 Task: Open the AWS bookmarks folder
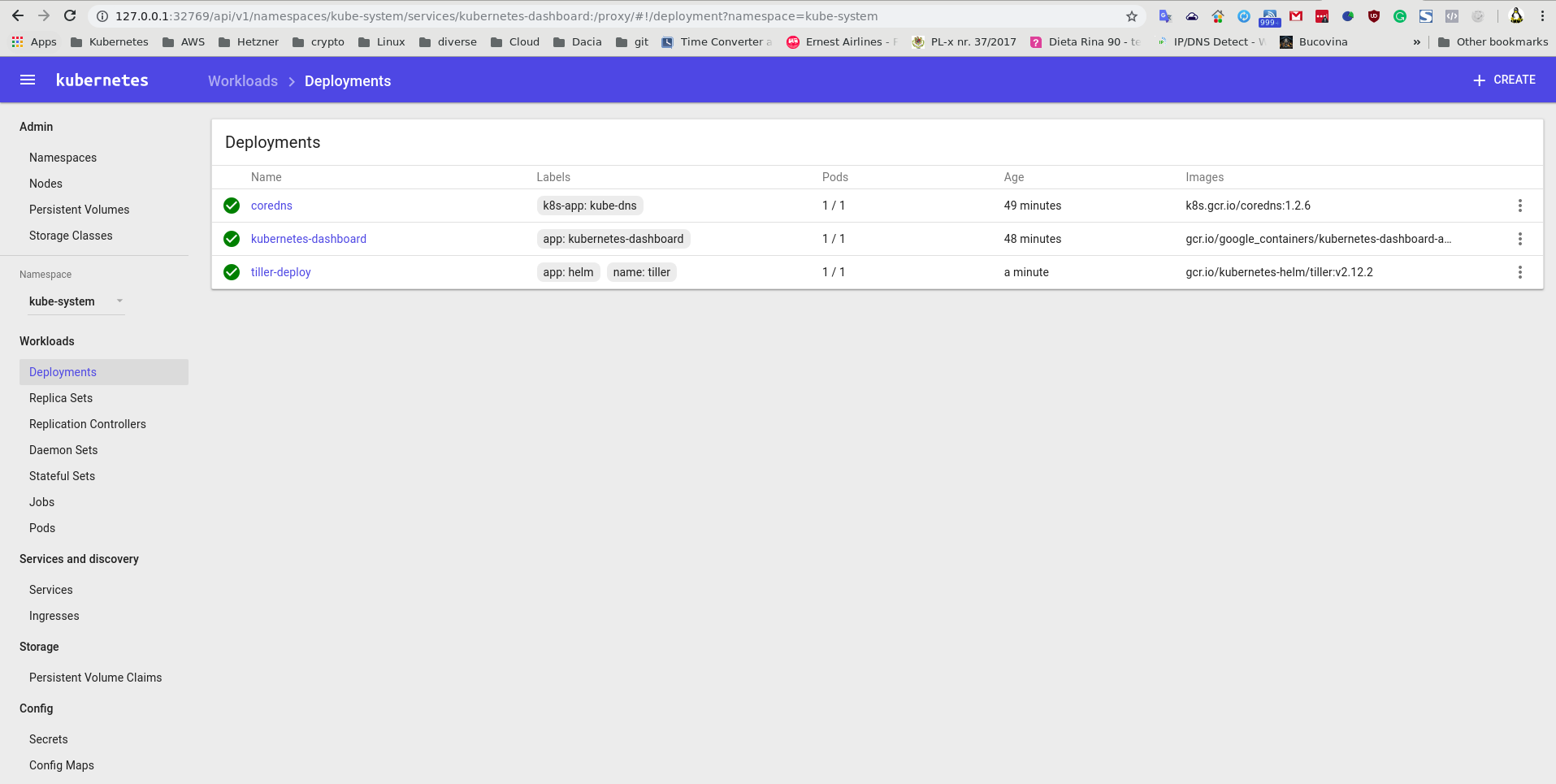(x=184, y=41)
